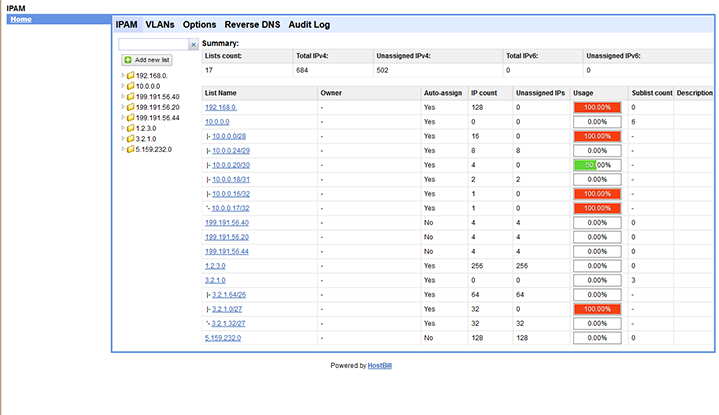This screenshot has width=719, height=415.
Task: Open the 10.0.0.16/32 sublist link
Action: (231, 194)
